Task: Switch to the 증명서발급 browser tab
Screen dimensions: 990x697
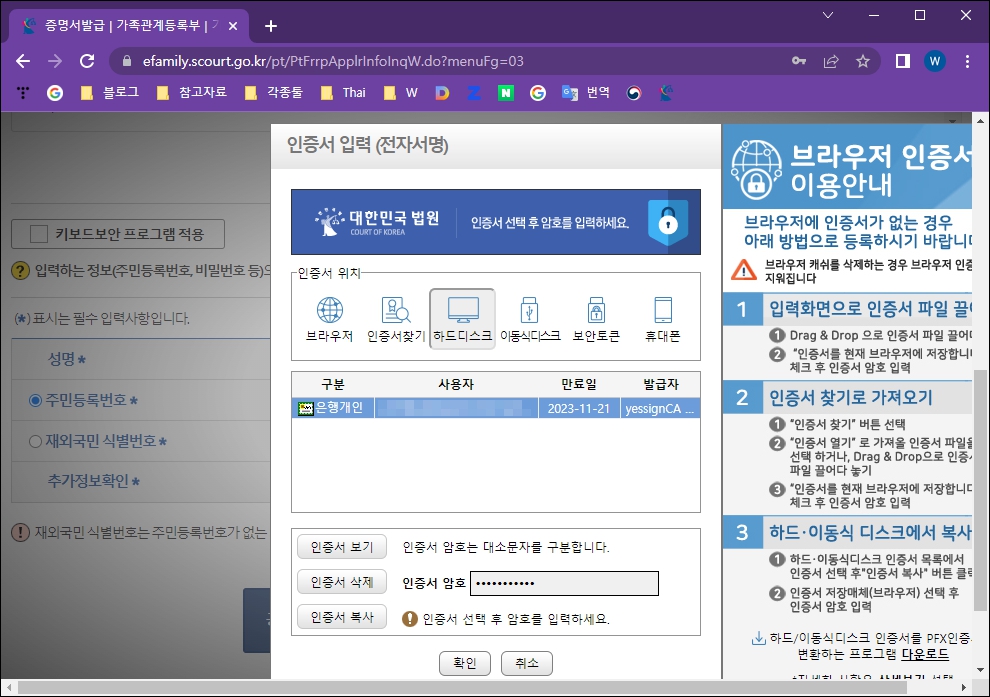Action: (x=120, y=27)
